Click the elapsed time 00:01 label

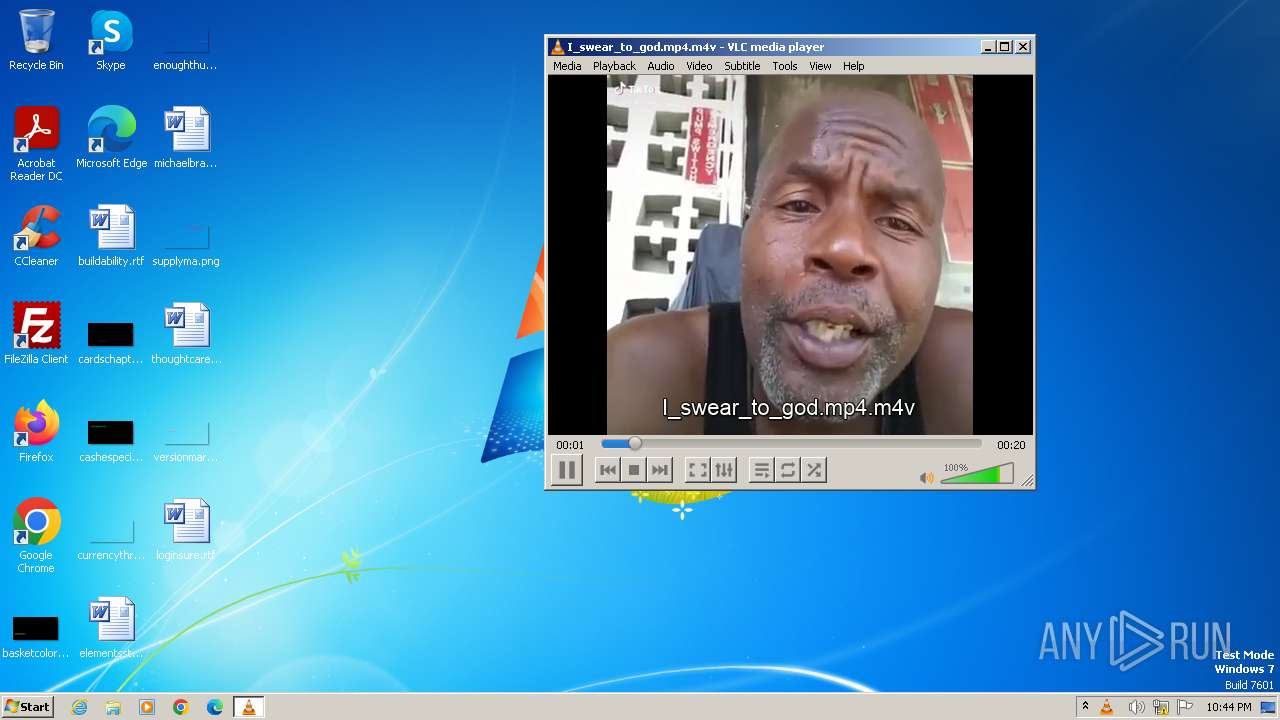pyautogui.click(x=570, y=445)
